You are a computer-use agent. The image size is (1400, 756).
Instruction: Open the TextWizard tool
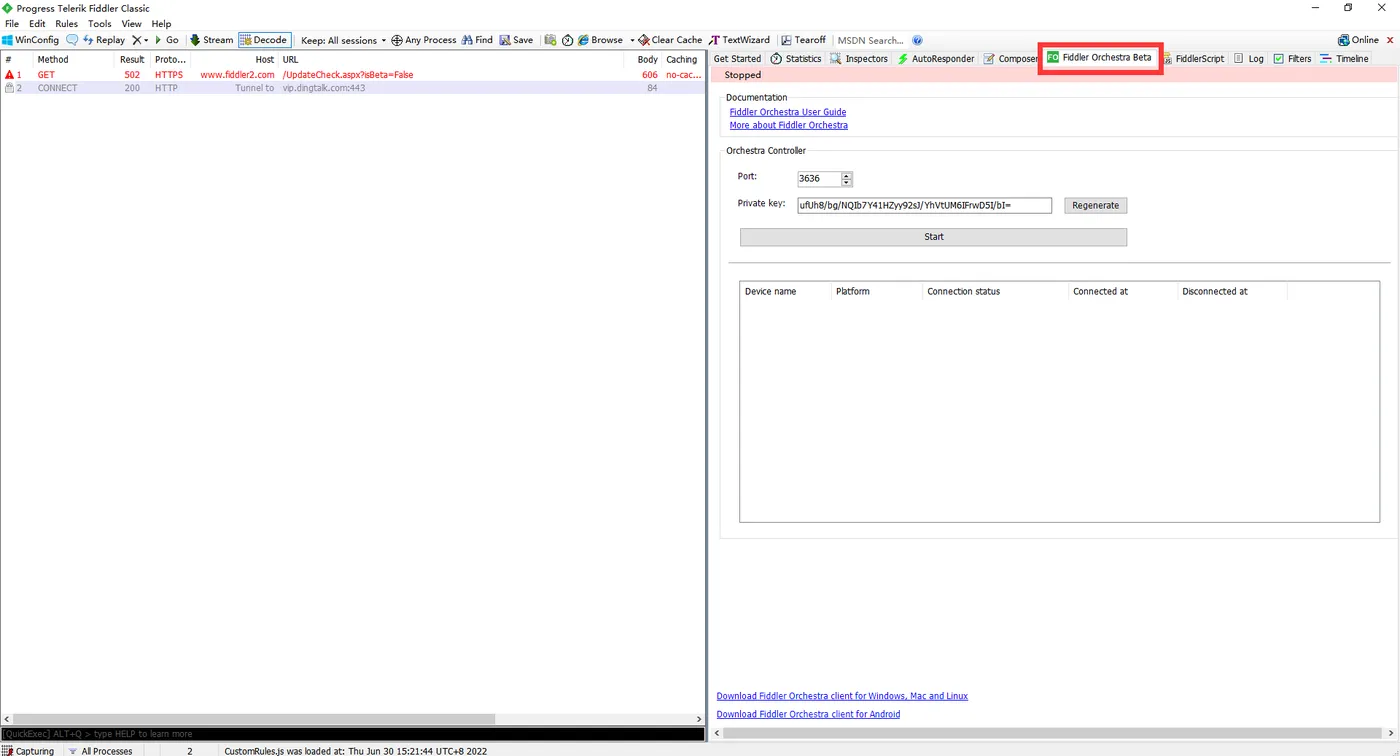point(739,40)
